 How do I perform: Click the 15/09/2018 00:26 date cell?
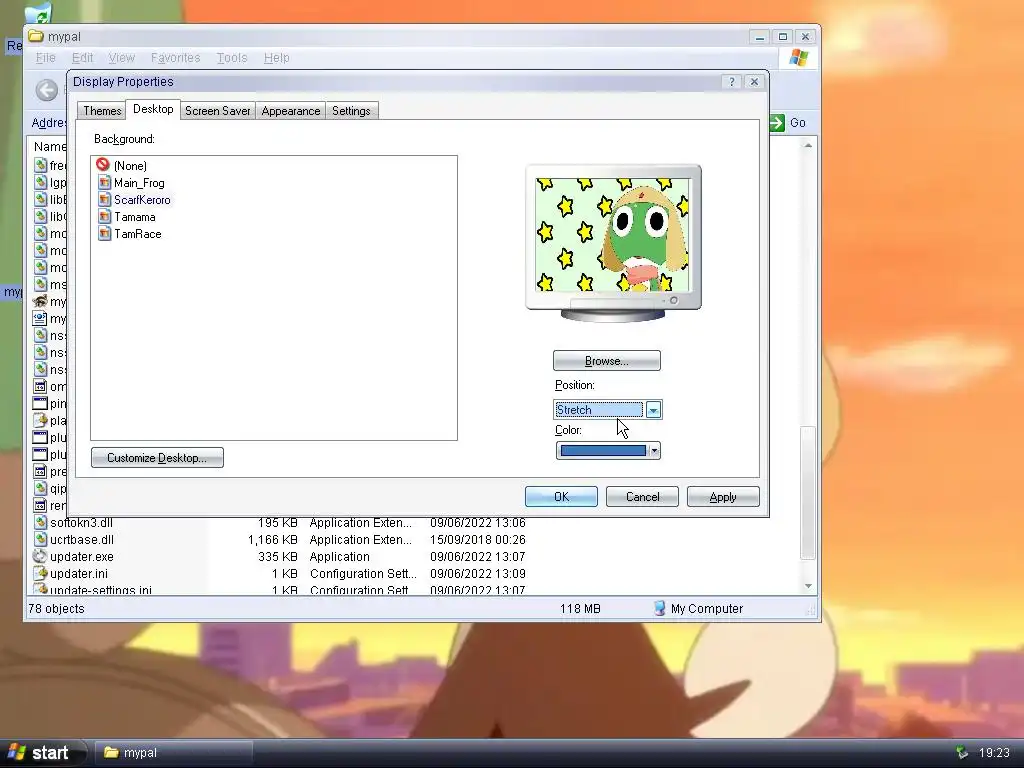(x=477, y=539)
